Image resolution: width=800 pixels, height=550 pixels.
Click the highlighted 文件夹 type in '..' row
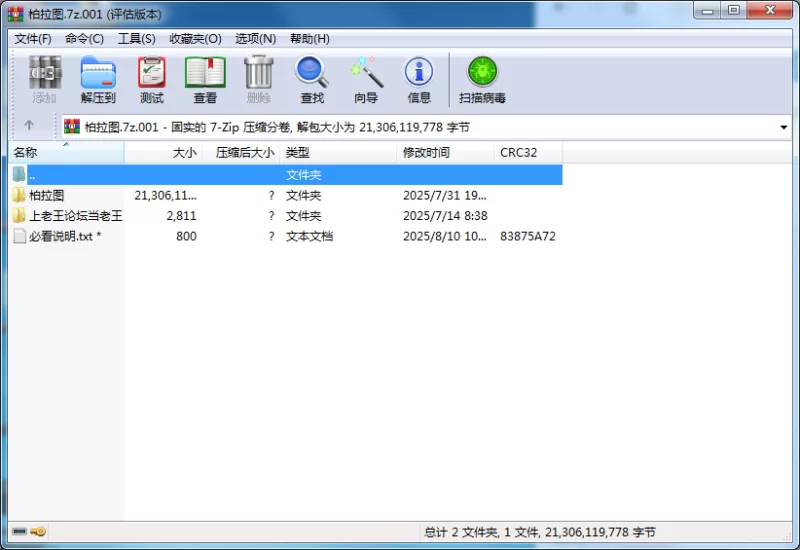(x=304, y=175)
